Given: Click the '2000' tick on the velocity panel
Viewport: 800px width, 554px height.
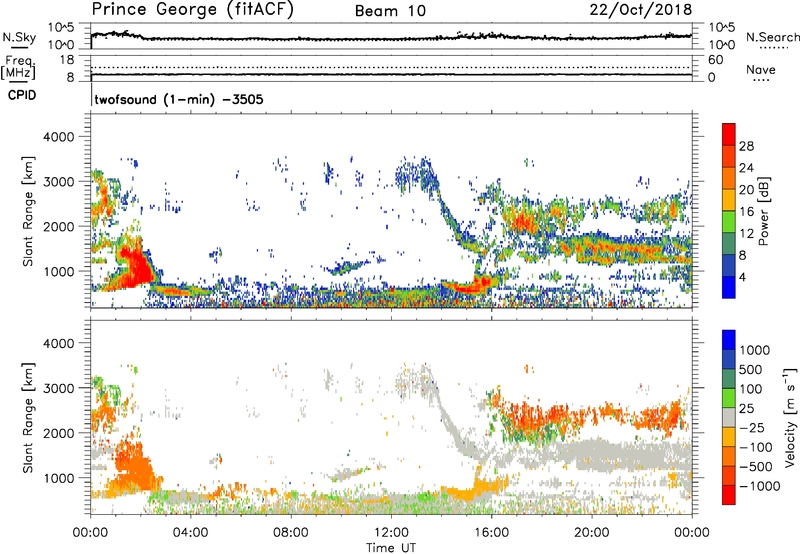Looking at the screenshot, I should 58,433.
